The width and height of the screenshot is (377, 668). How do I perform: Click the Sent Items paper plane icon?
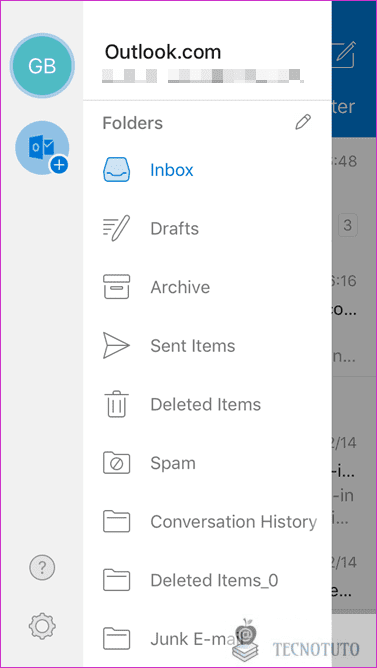[116, 346]
